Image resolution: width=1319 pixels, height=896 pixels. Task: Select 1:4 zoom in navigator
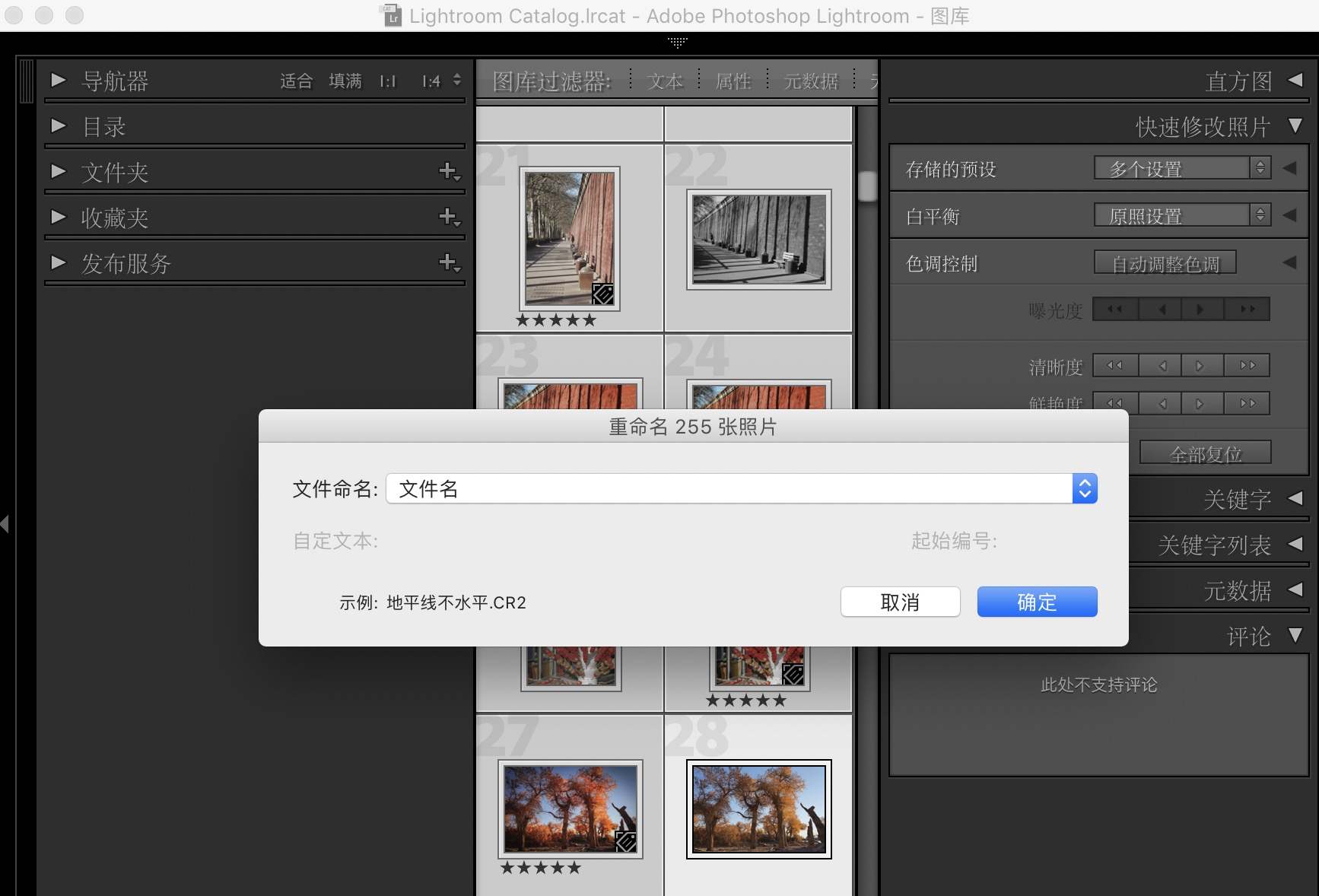coord(431,81)
